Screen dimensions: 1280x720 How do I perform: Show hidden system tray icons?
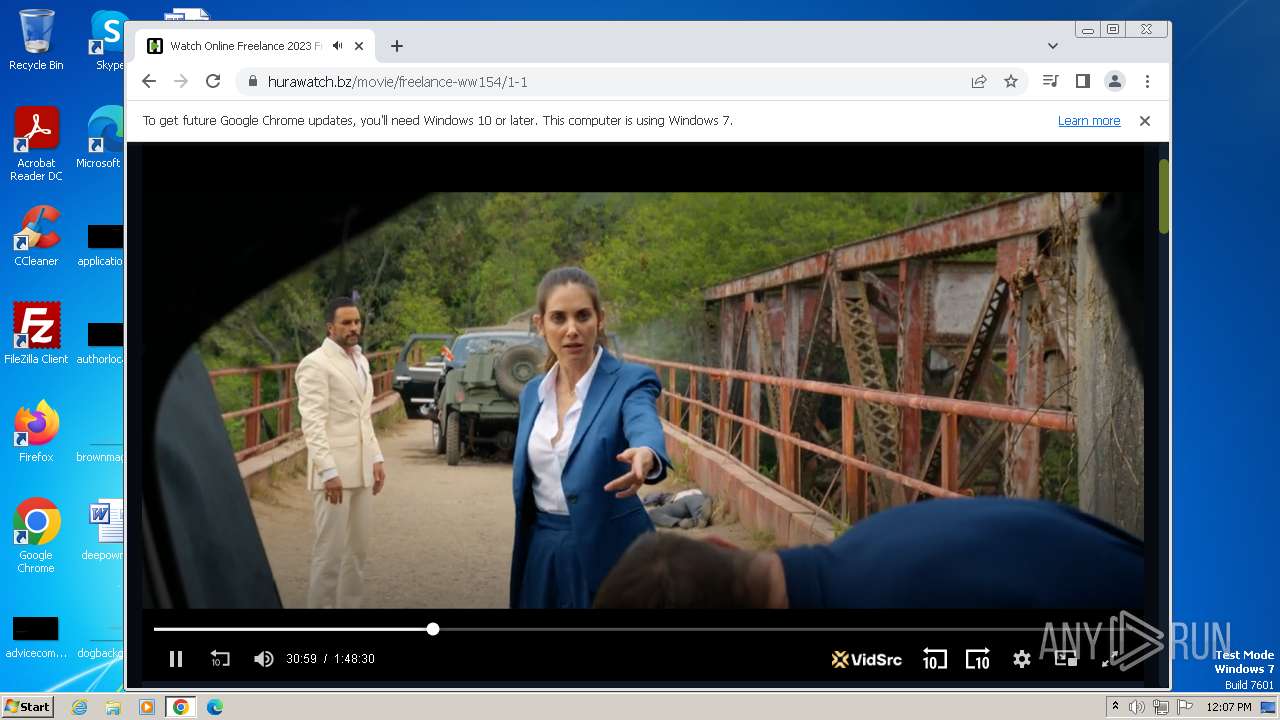(x=1115, y=707)
